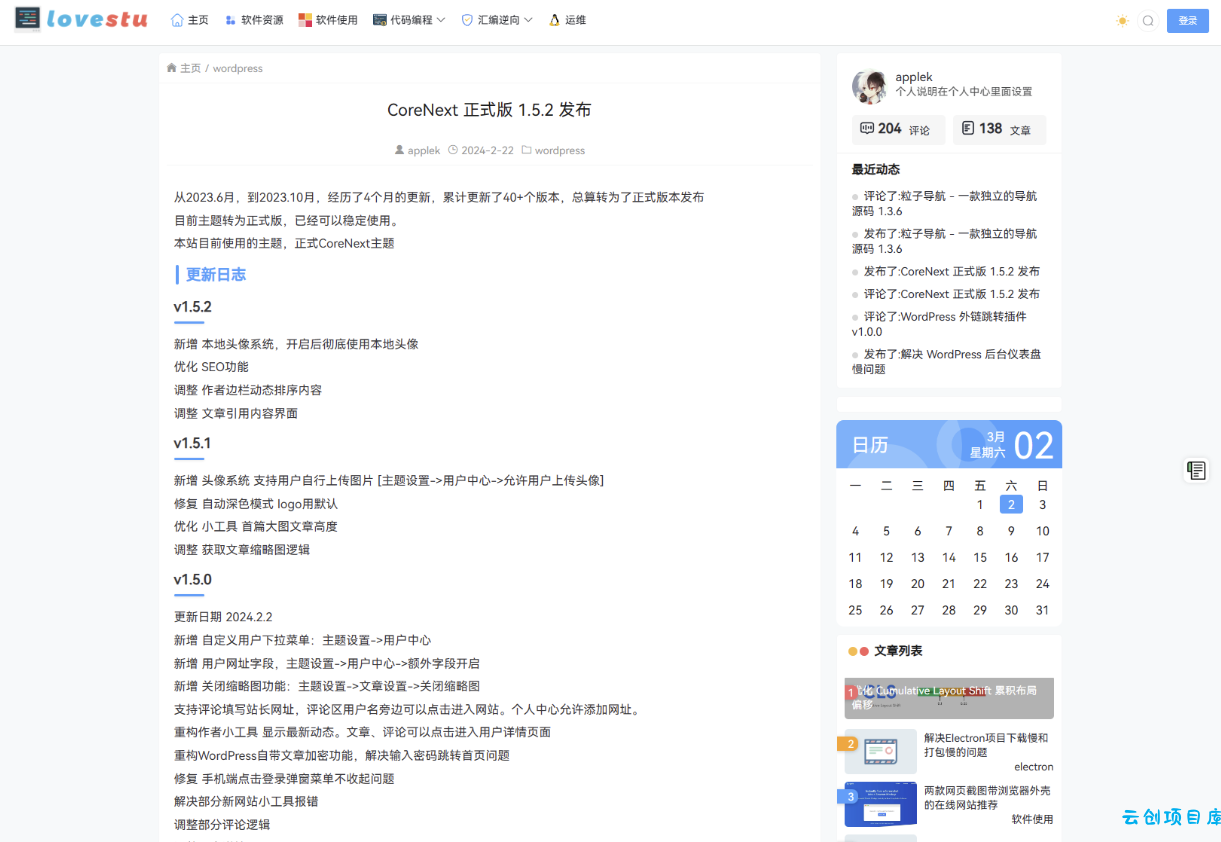
Task: Open the floating table-of-contents icon
Action: [1196, 470]
